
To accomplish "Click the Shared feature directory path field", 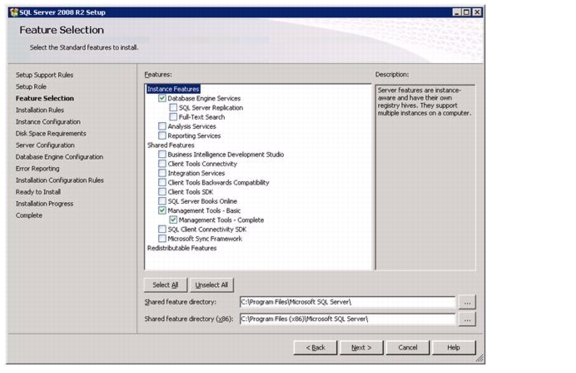I will click(348, 302).
